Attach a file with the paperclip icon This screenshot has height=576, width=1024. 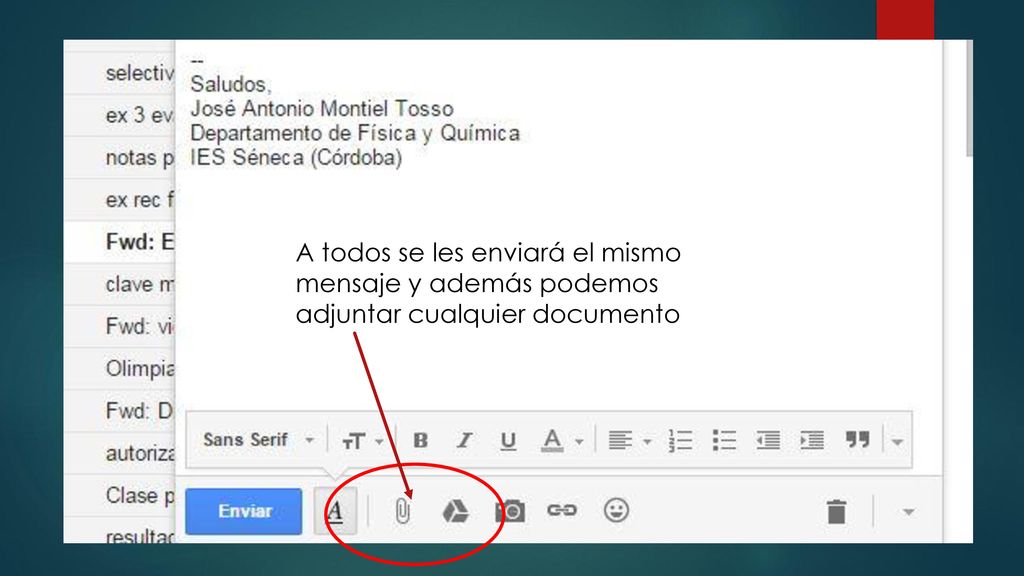pos(402,511)
